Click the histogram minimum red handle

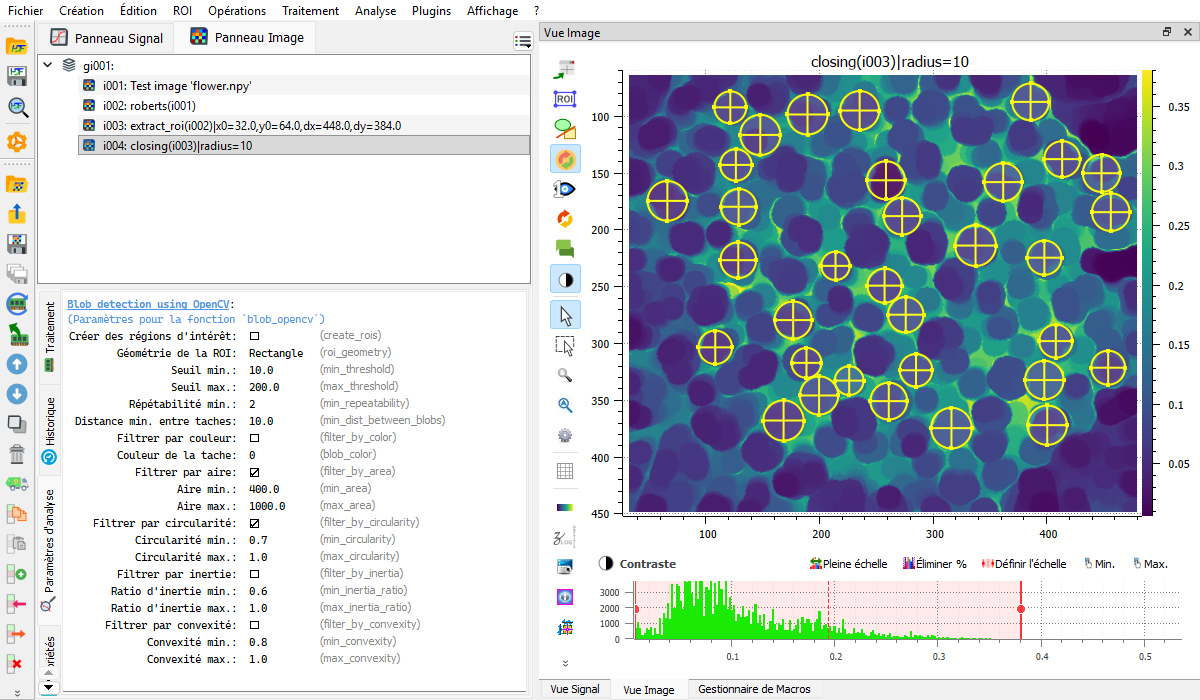pos(635,609)
